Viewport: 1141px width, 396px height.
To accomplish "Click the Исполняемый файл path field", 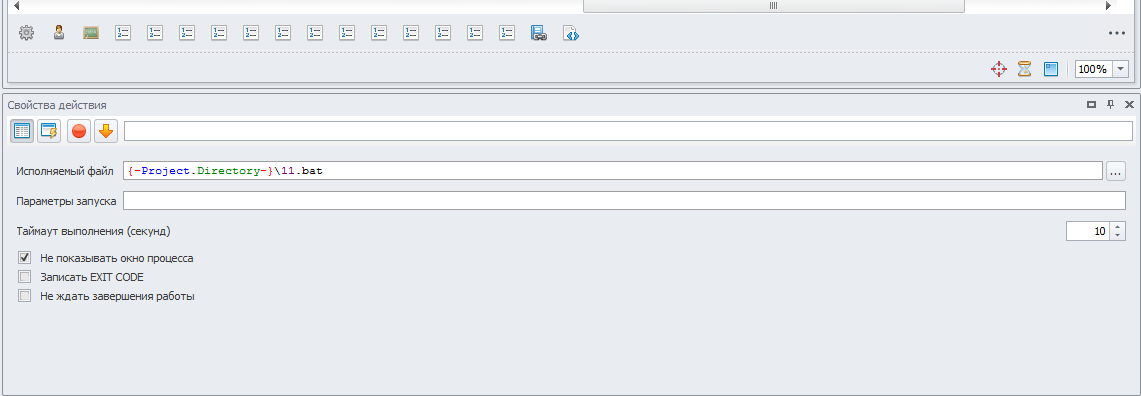I will coord(613,171).
